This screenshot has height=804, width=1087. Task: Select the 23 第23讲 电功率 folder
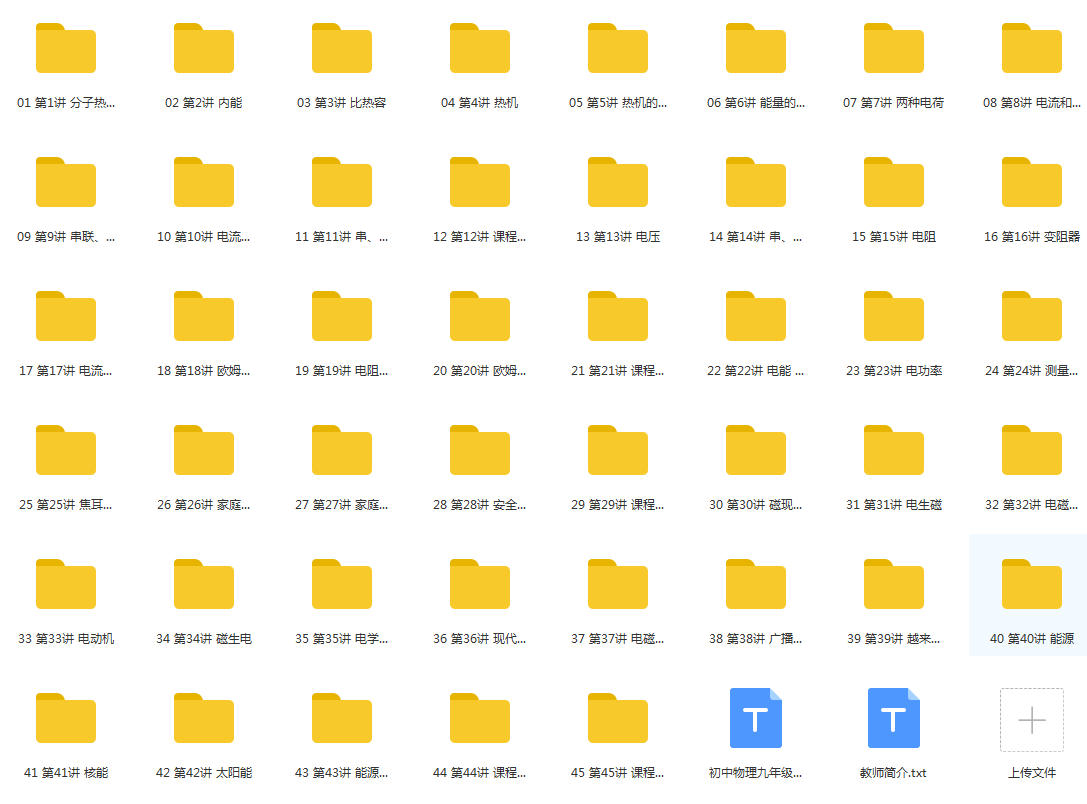coord(894,317)
